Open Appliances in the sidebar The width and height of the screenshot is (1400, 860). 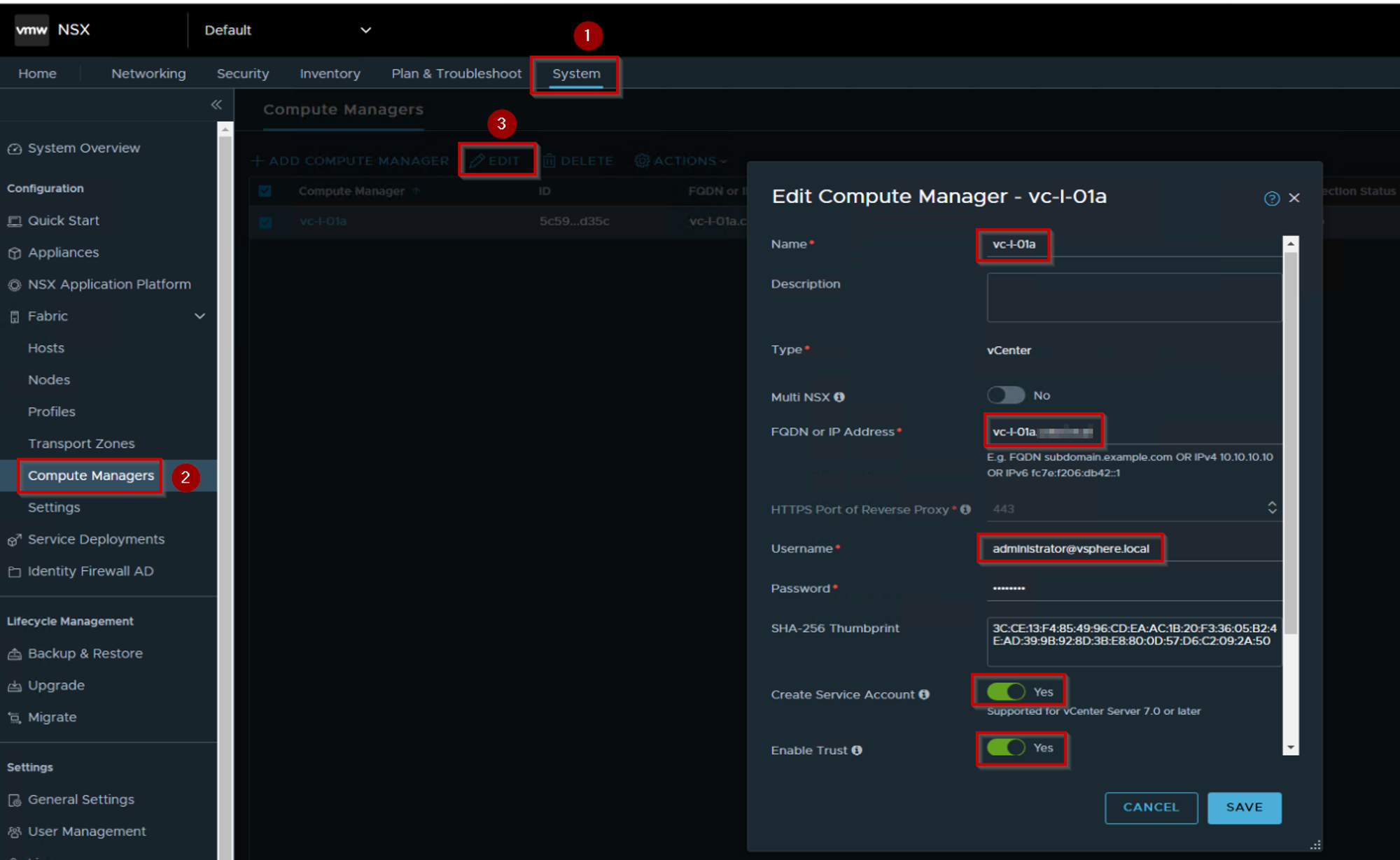pyautogui.click(x=63, y=253)
